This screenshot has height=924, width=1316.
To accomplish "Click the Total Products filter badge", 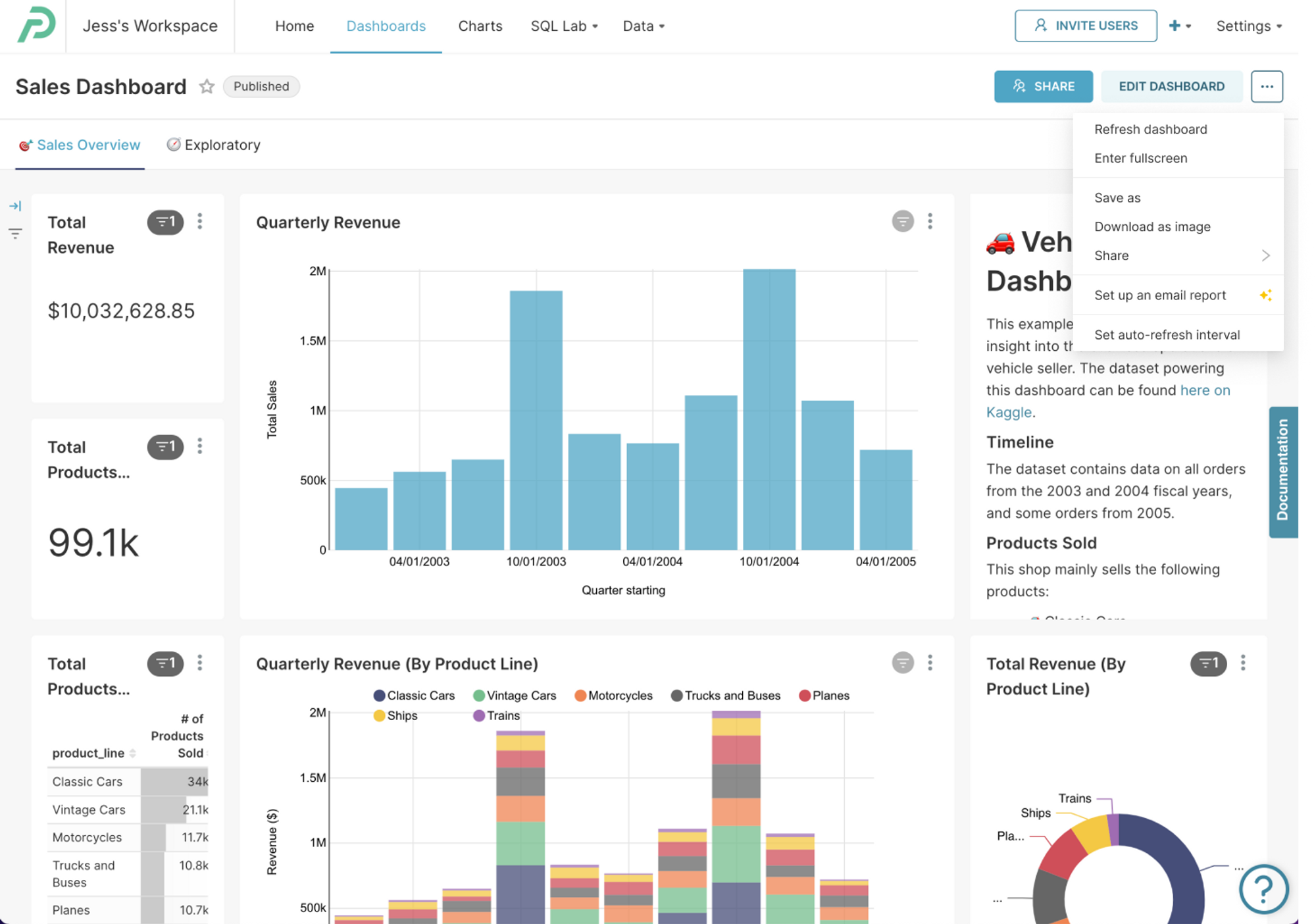I will point(165,447).
